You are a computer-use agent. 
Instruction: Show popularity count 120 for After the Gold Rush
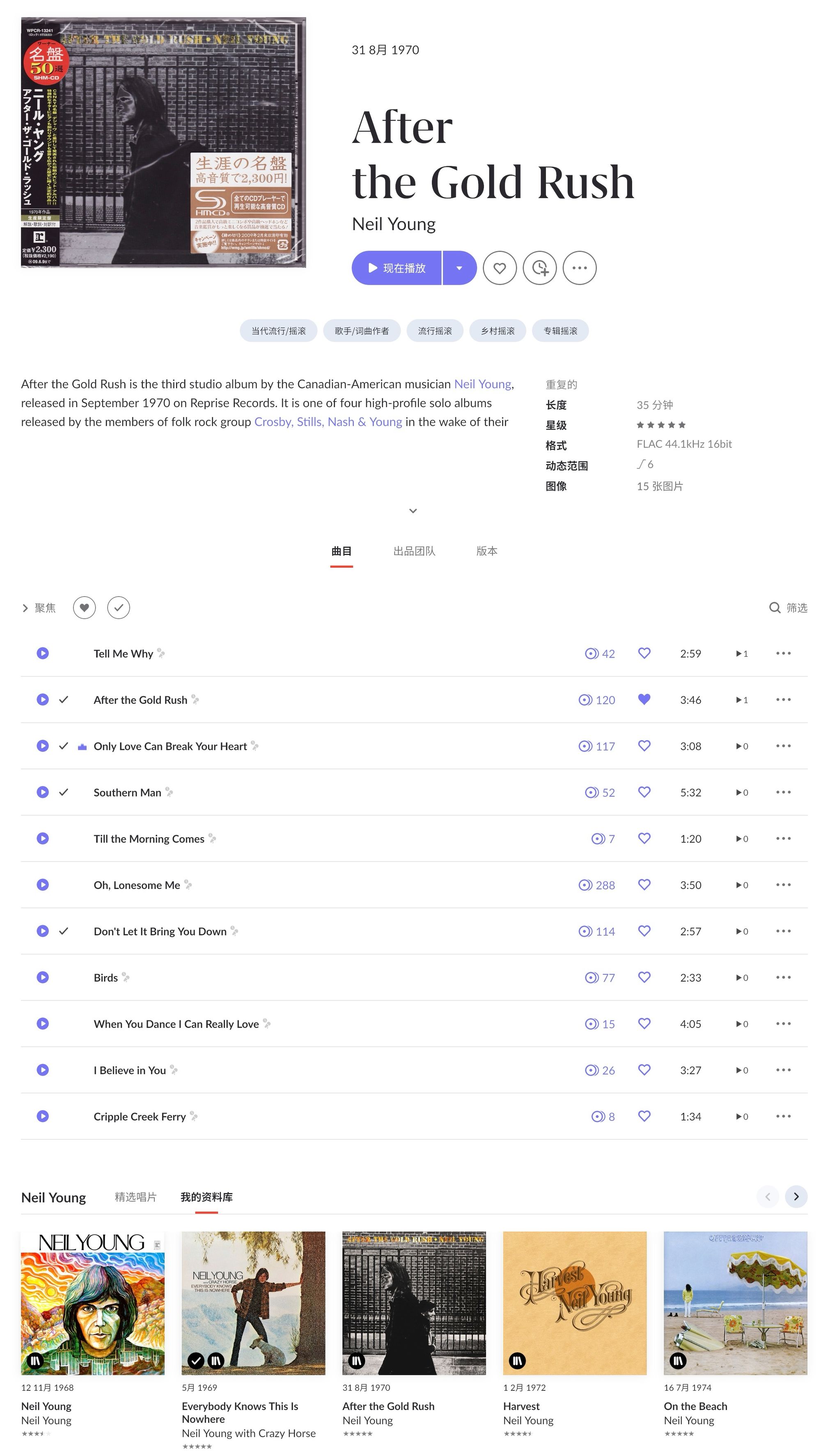tap(596, 700)
